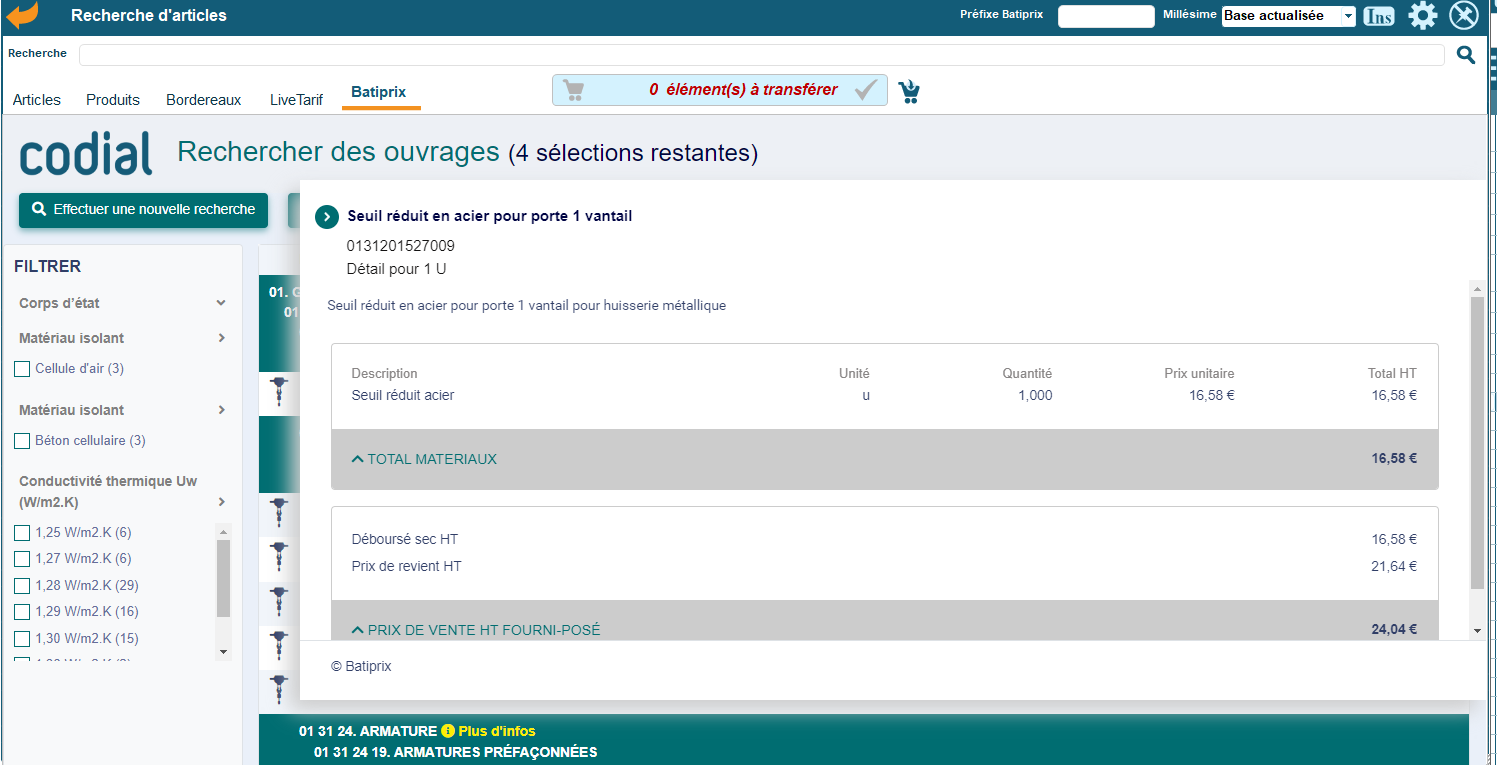Tick the 1,28 W/m2.K checkbox

[22, 585]
